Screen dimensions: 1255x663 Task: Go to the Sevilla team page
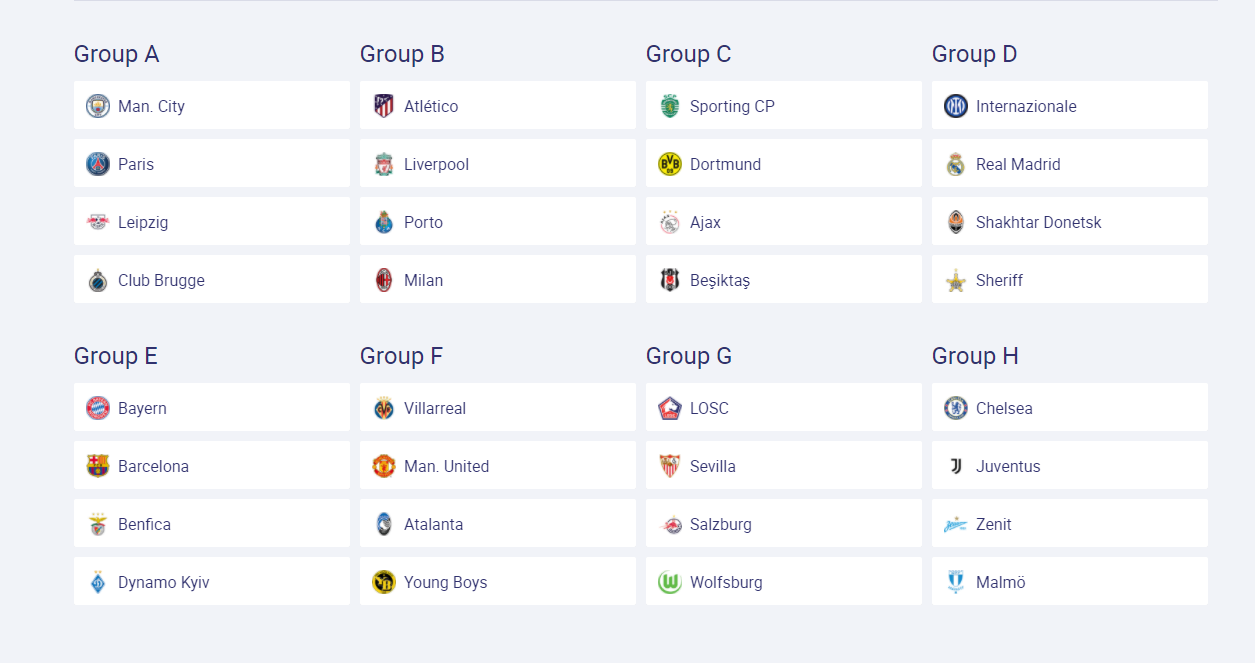click(x=713, y=466)
